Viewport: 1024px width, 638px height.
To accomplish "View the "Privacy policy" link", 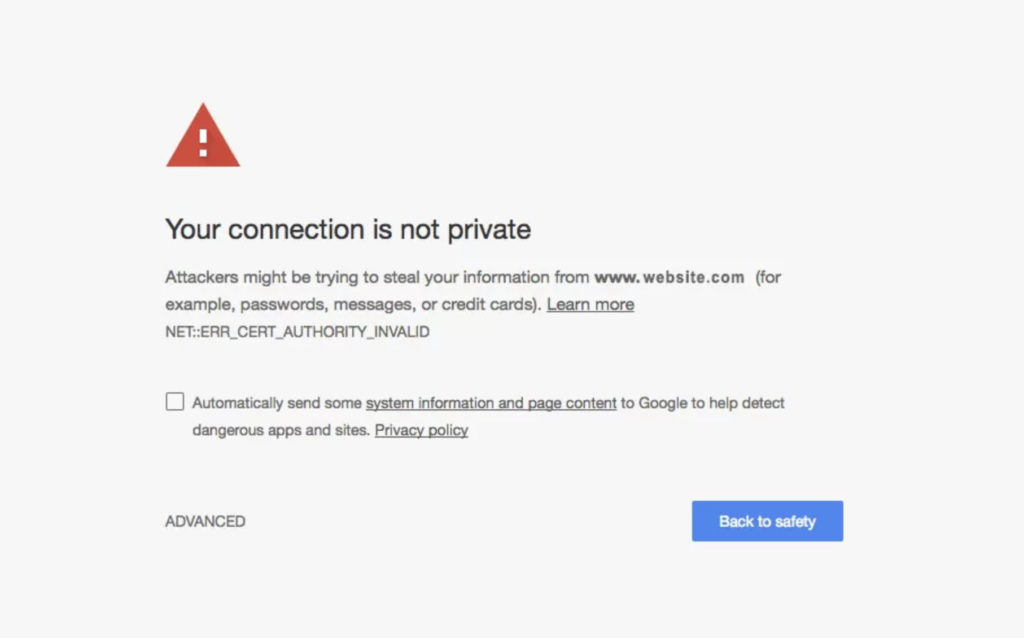I will tap(421, 430).
